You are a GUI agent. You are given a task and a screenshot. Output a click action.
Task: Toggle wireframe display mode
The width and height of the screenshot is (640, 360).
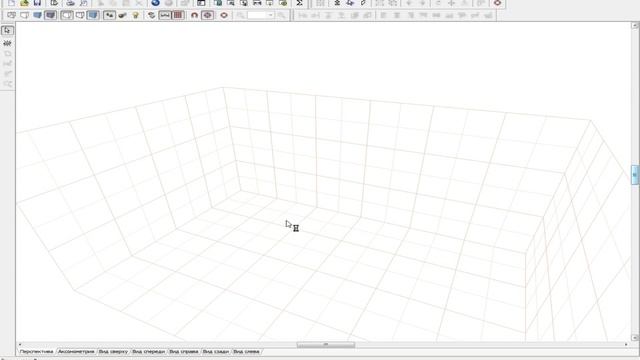pyautogui.click(x=11, y=15)
